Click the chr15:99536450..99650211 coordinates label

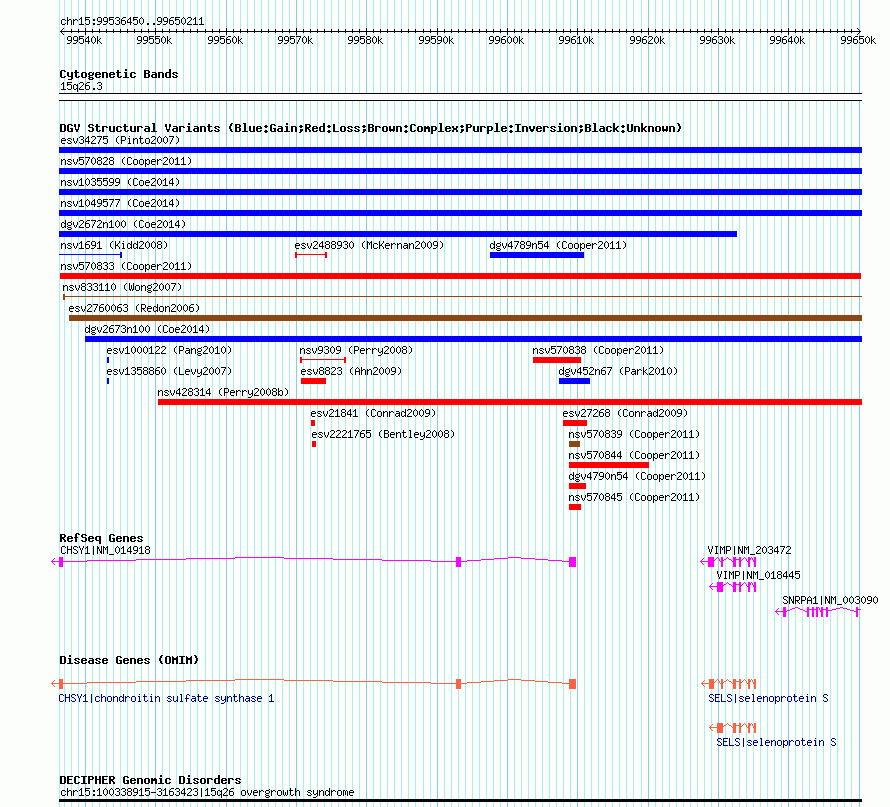[132, 21]
